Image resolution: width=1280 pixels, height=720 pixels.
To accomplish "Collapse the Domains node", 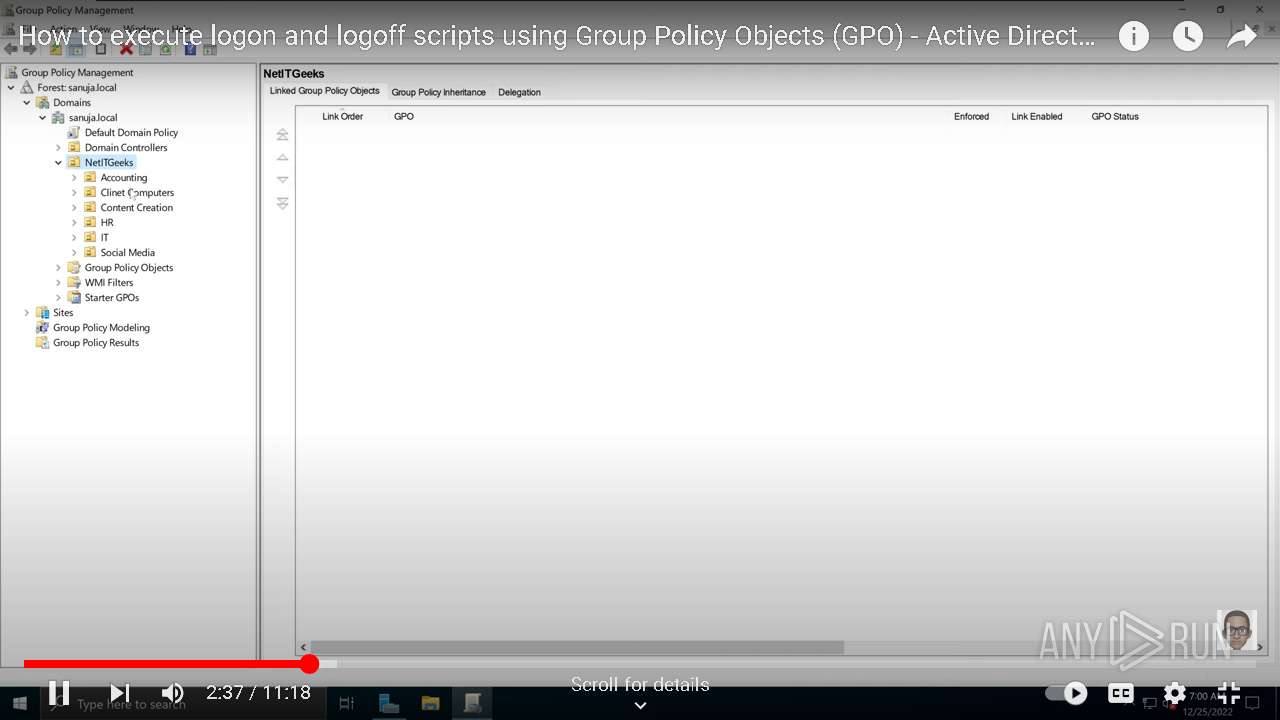I will [x=27, y=103].
